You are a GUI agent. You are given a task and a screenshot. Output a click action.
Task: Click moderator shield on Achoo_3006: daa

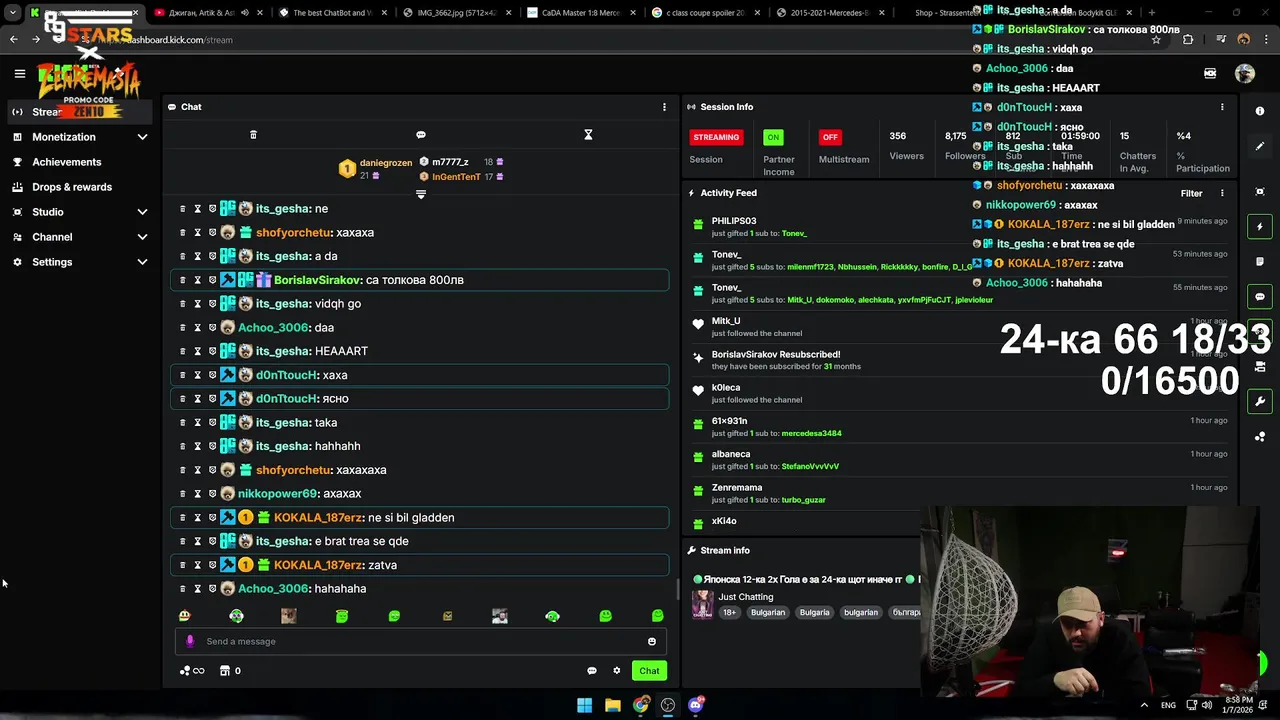[212, 328]
